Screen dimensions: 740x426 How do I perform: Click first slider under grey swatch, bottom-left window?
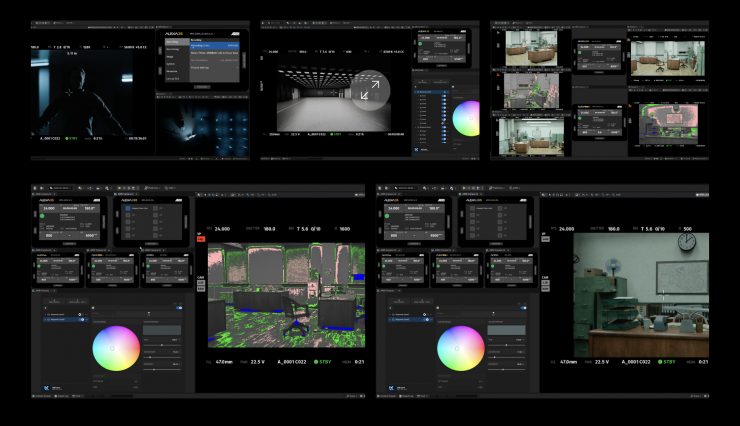point(162,345)
